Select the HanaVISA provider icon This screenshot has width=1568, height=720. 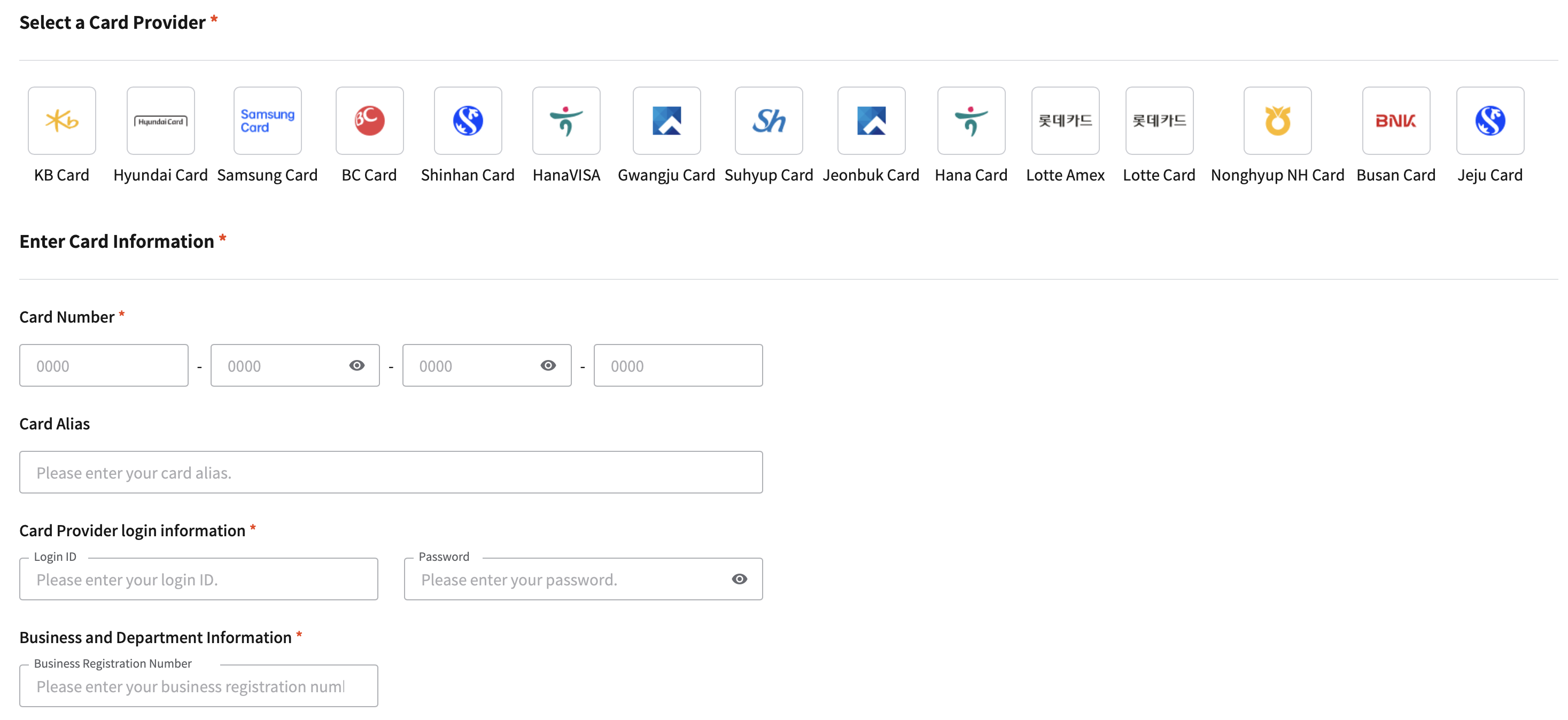pyautogui.click(x=566, y=120)
